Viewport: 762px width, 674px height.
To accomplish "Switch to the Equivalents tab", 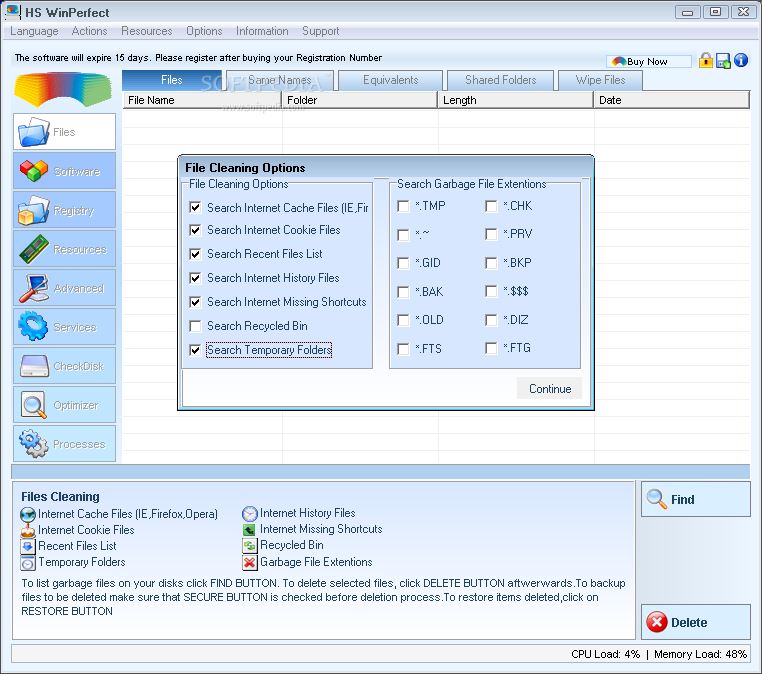I will click(391, 80).
